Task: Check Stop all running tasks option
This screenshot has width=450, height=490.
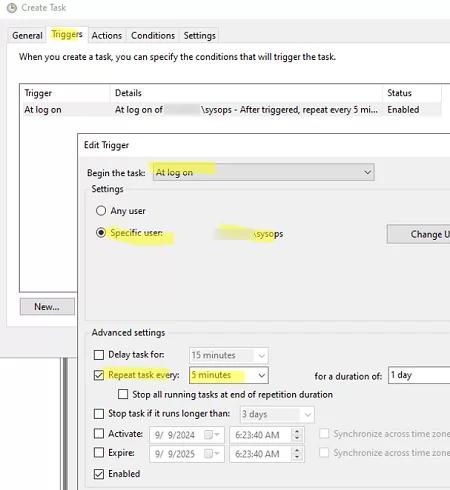Action: pyautogui.click(x=123, y=394)
